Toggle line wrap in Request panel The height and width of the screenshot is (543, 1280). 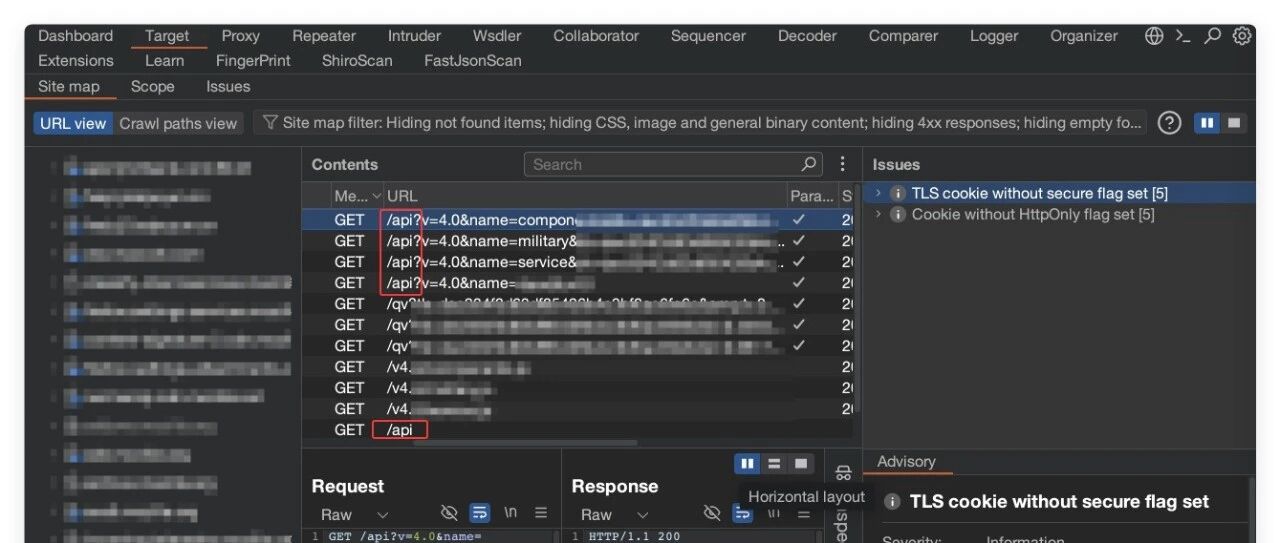(x=480, y=513)
